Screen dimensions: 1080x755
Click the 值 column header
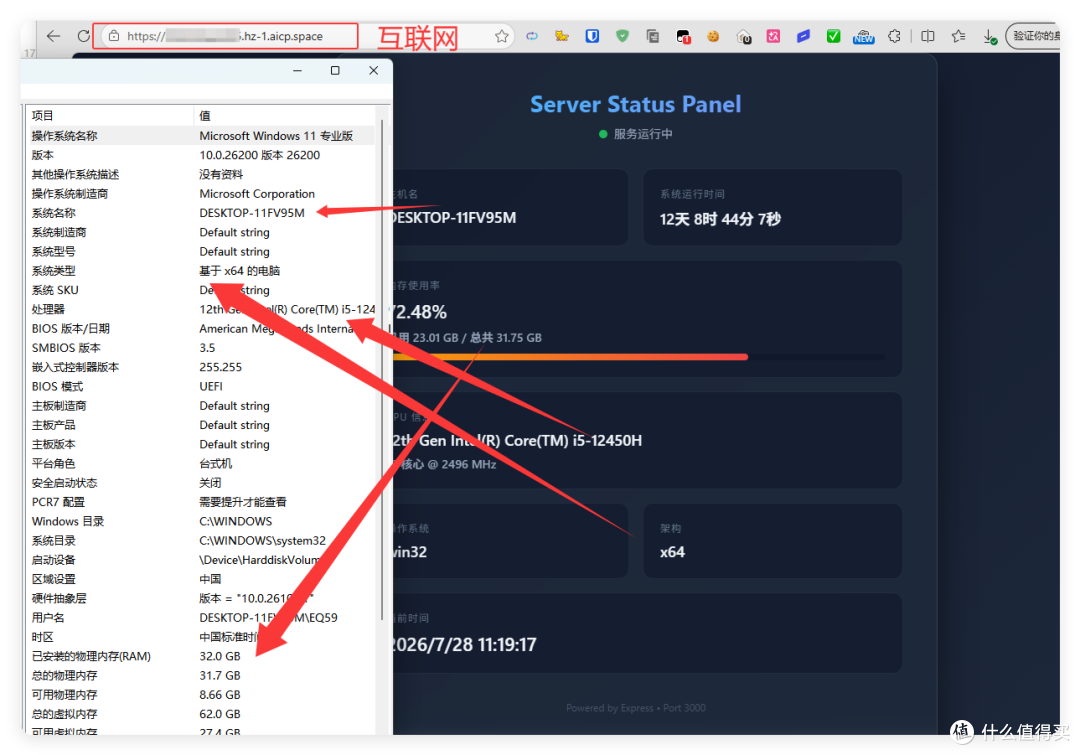(x=284, y=116)
